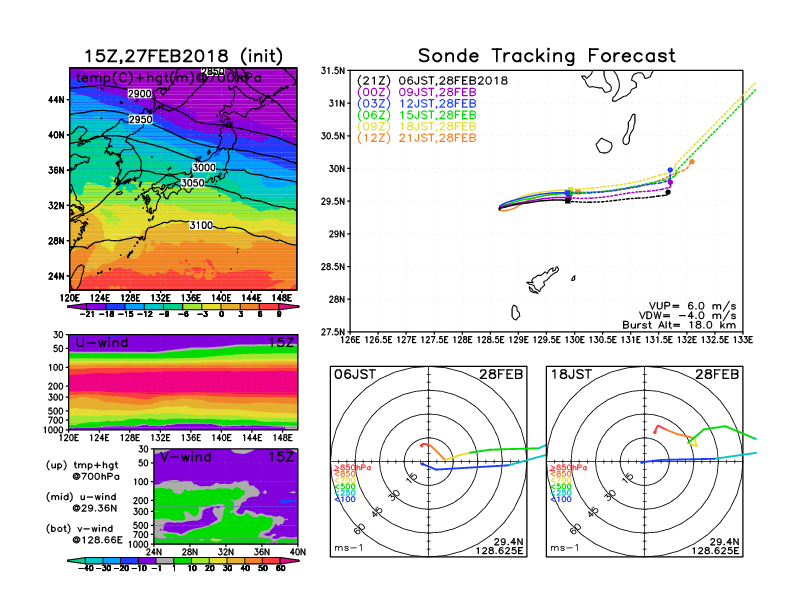
Task: Click the '15Z' stamp in the U-wind panel
Action: [x=280, y=342]
